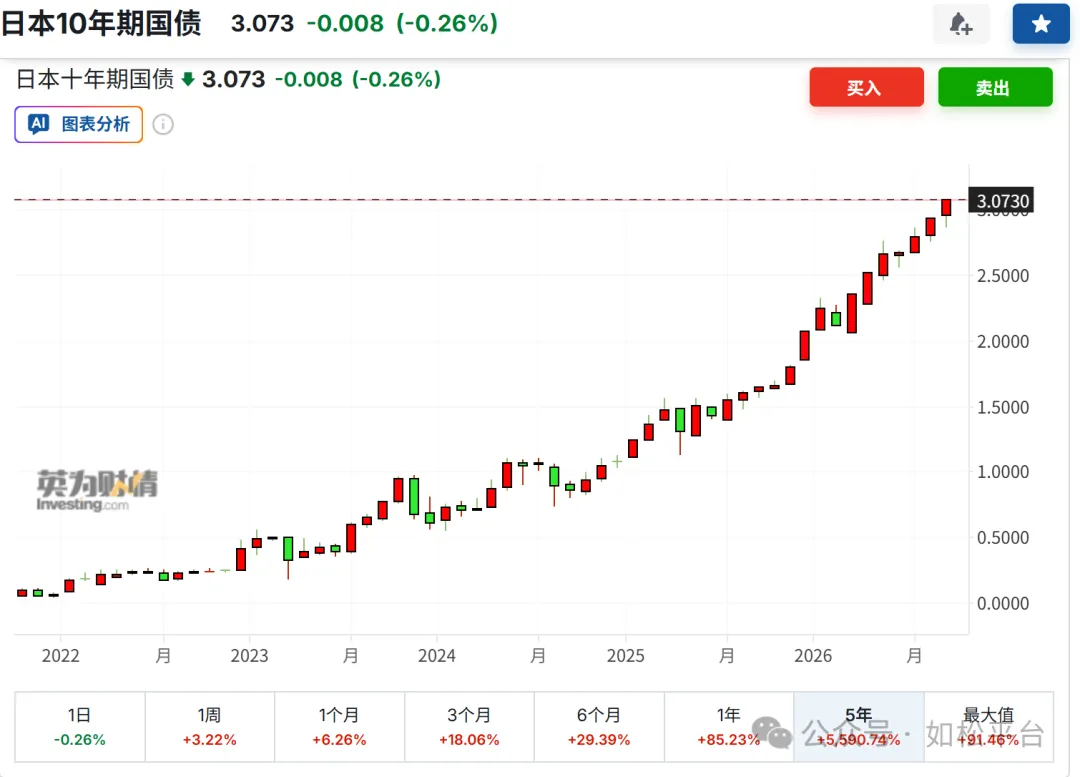Viewport: 1080px width, 777px height.
Task: Click the green 卖出 button
Action: click(x=995, y=87)
